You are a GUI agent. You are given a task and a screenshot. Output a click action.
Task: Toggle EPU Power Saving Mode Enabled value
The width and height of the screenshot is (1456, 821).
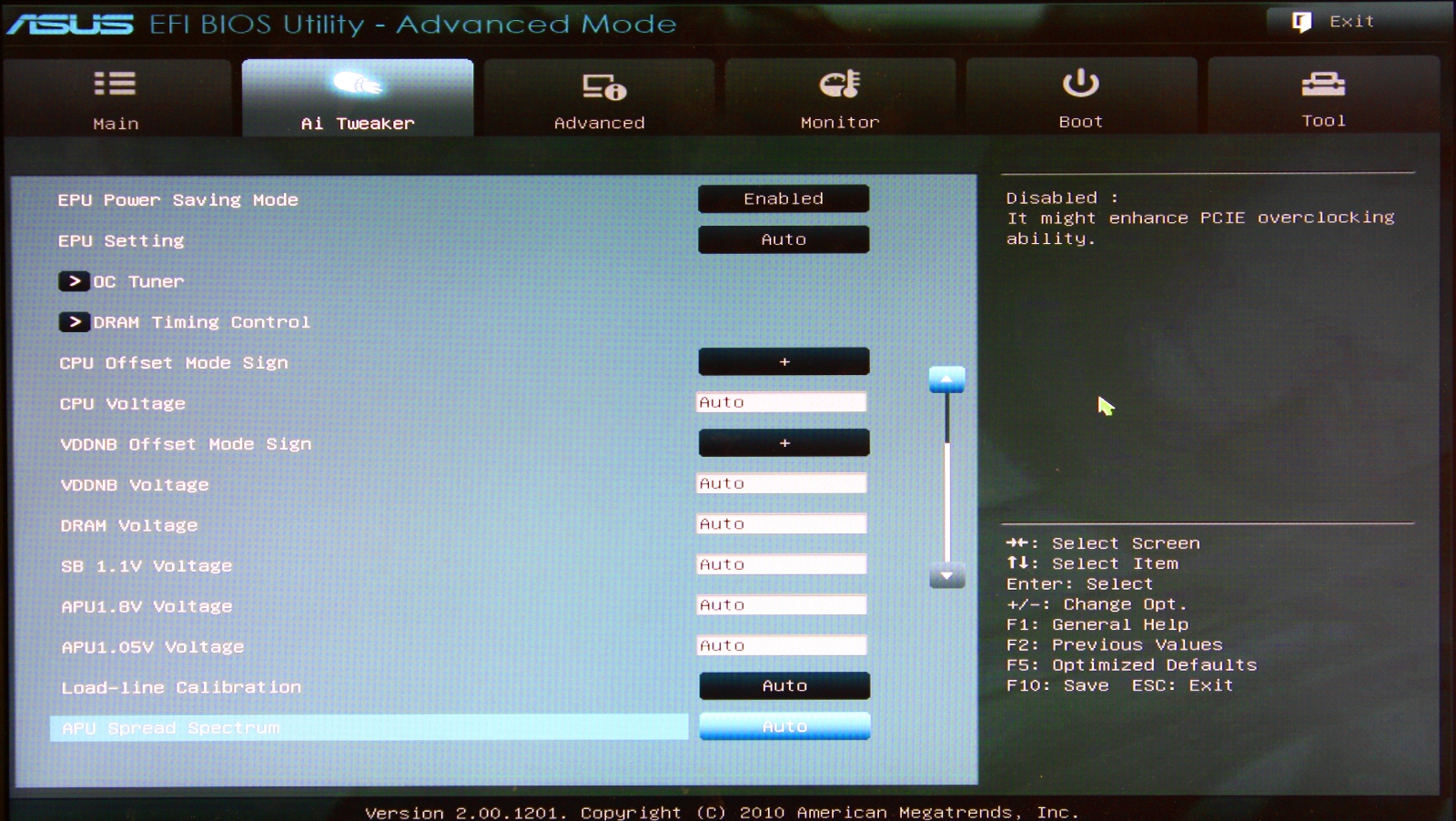(x=783, y=198)
